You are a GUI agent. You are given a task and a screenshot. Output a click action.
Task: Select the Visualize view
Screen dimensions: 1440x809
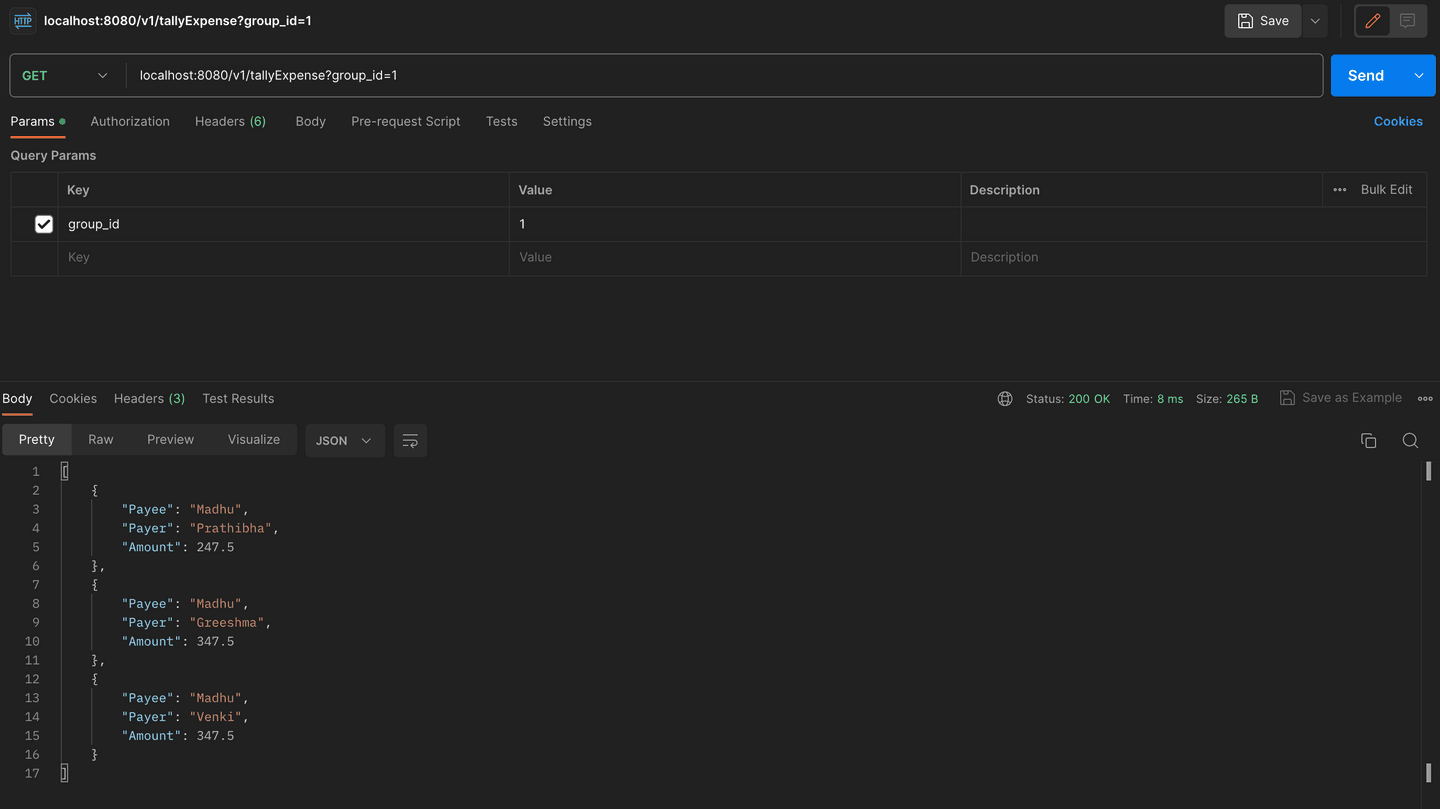pos(254,440)
